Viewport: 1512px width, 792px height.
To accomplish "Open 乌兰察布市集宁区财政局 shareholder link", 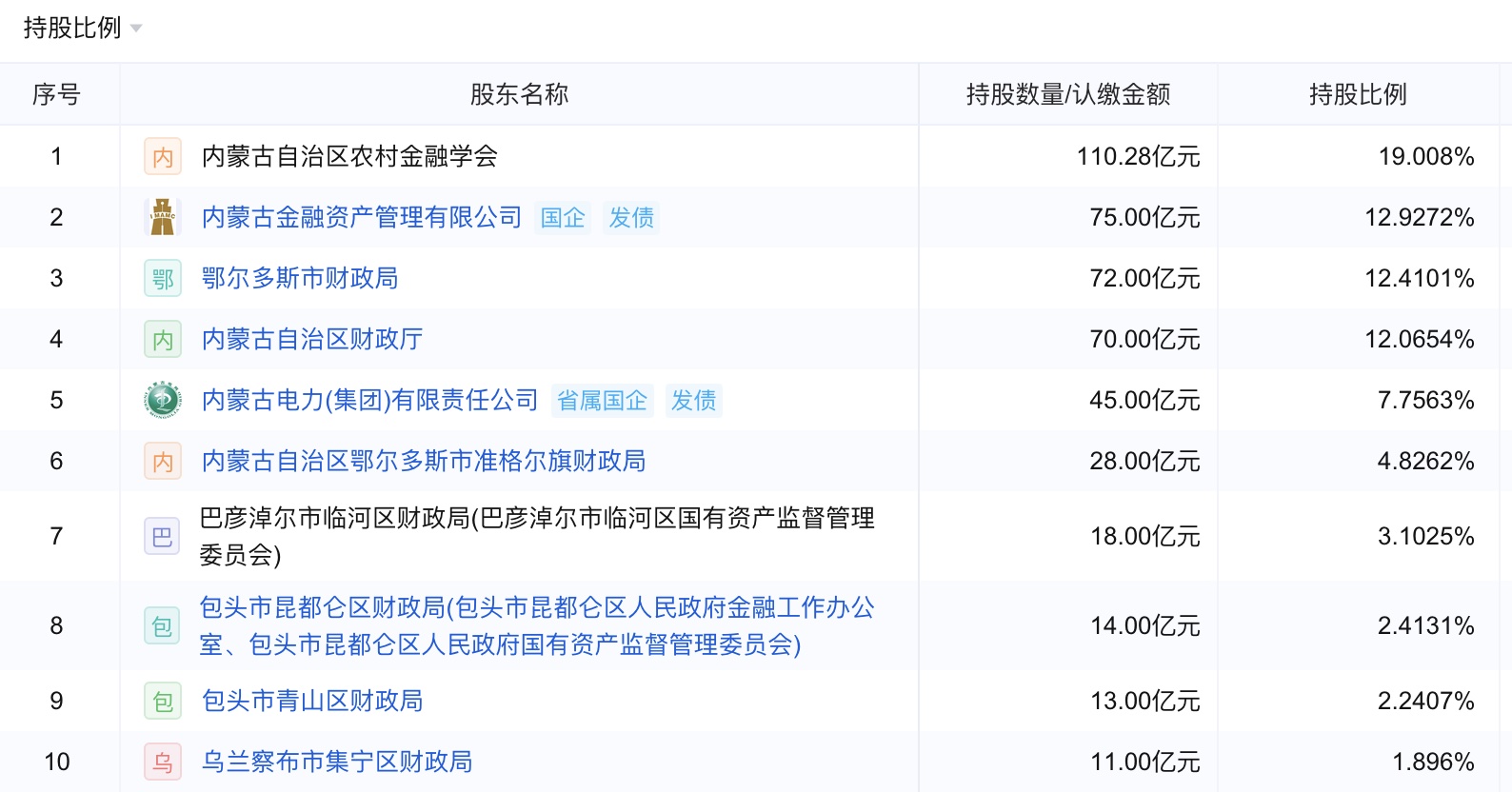I will tap(337, 762).
